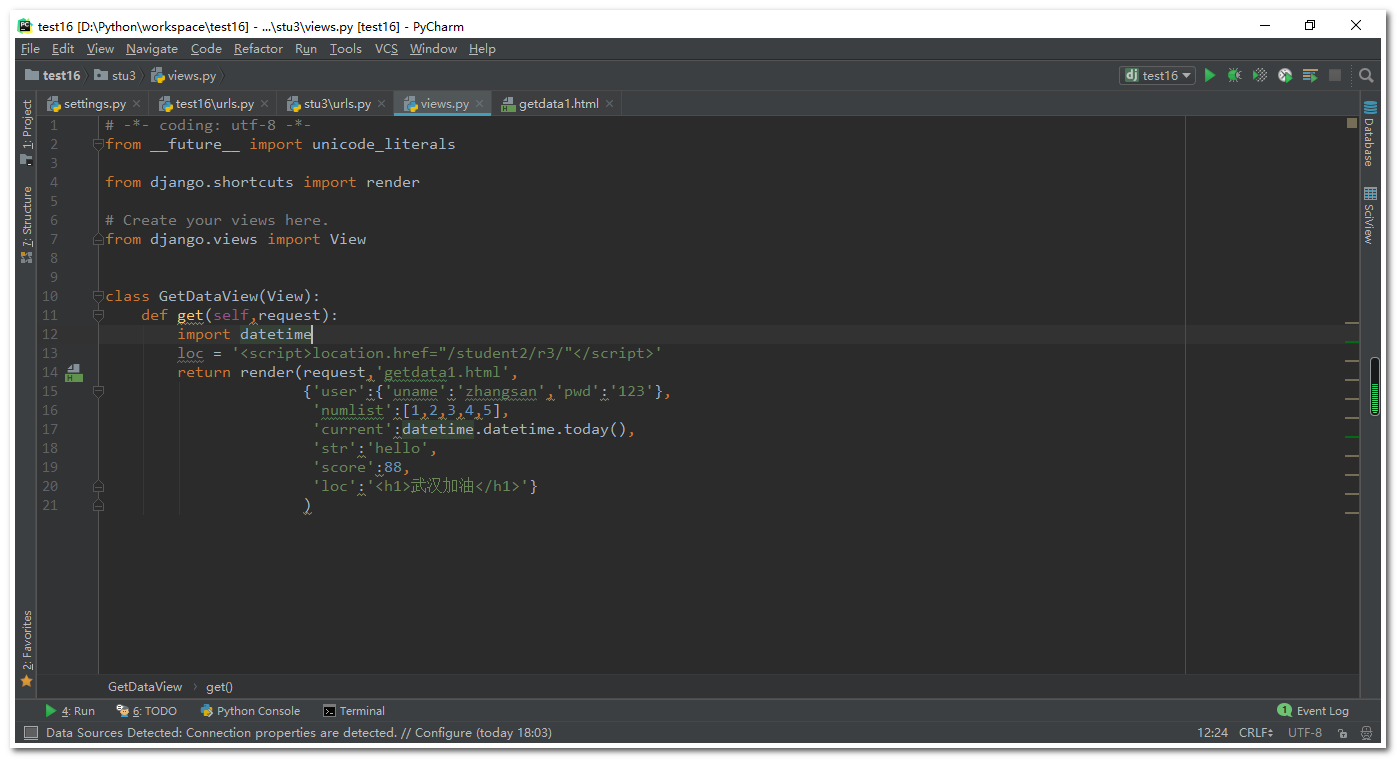Run with concurrency diagram icon

point(1310,75)
